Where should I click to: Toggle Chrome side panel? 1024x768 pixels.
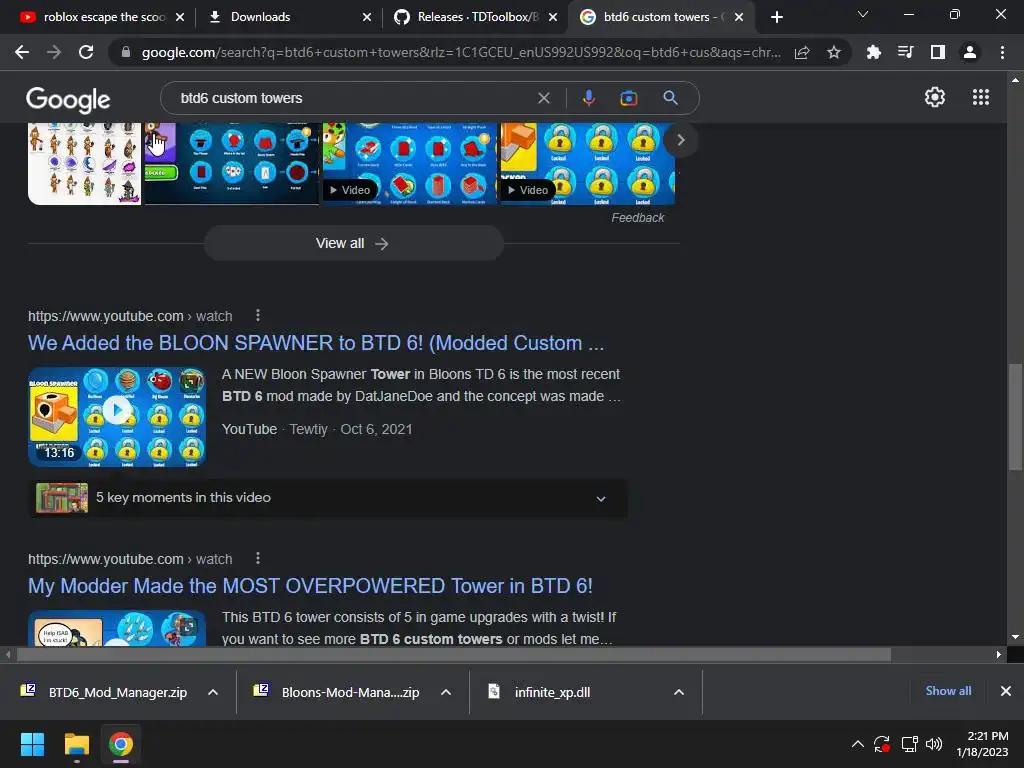point(937,52)
